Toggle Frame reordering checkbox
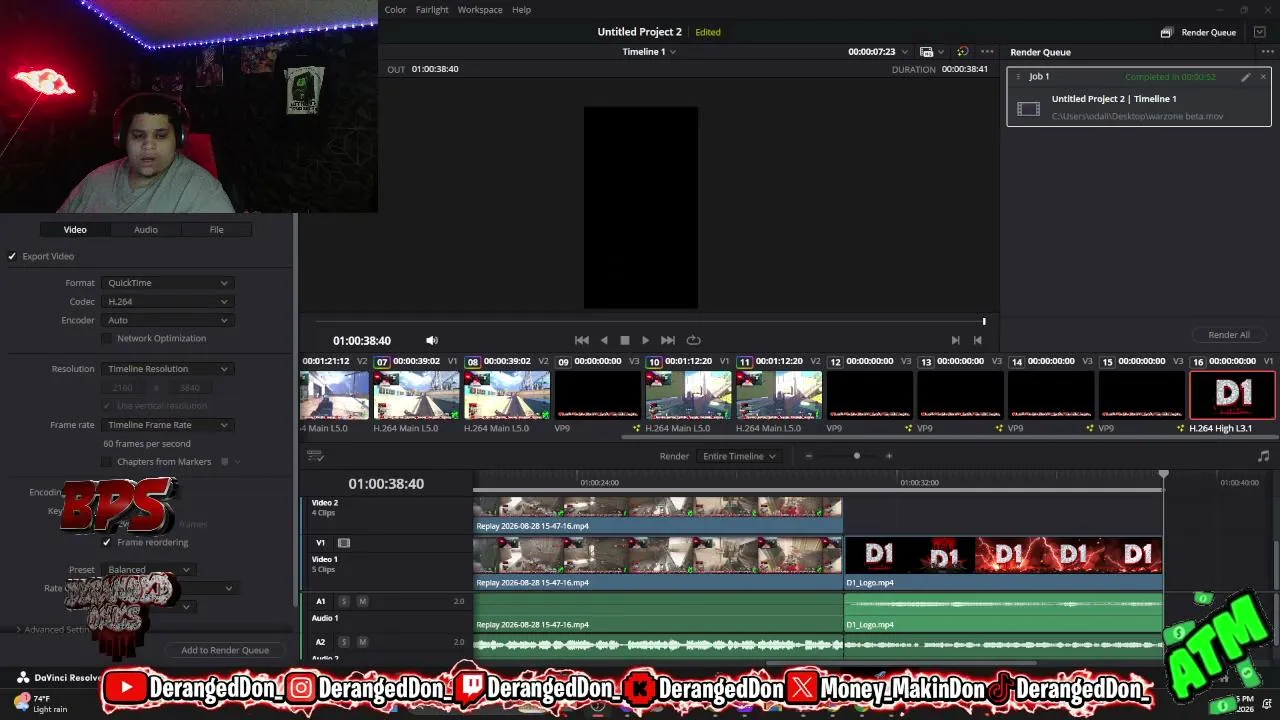The height and width of the screenshot is (720, 1280). (x=107, y=542)
